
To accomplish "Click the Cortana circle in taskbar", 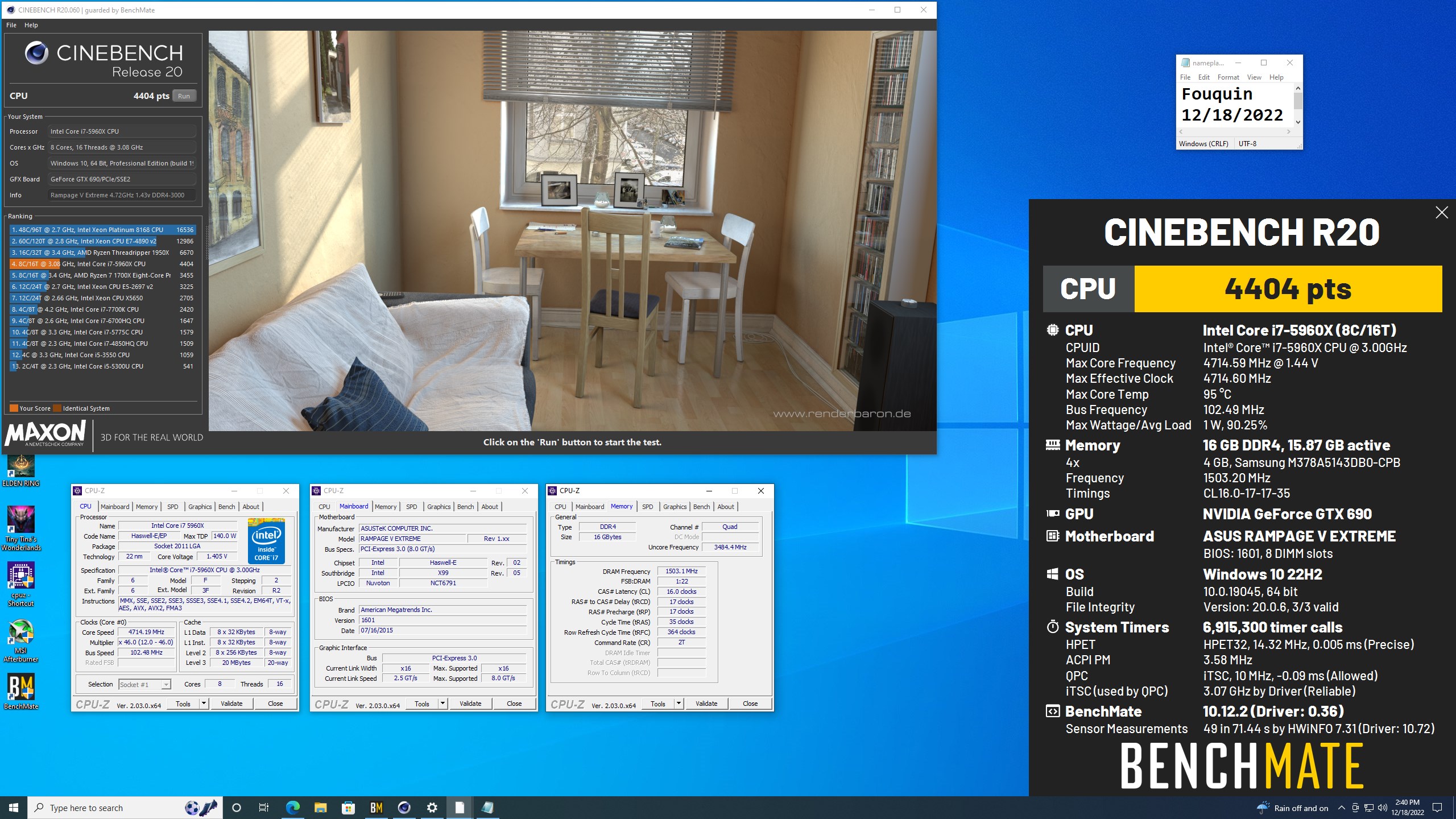I will point(237,808).
